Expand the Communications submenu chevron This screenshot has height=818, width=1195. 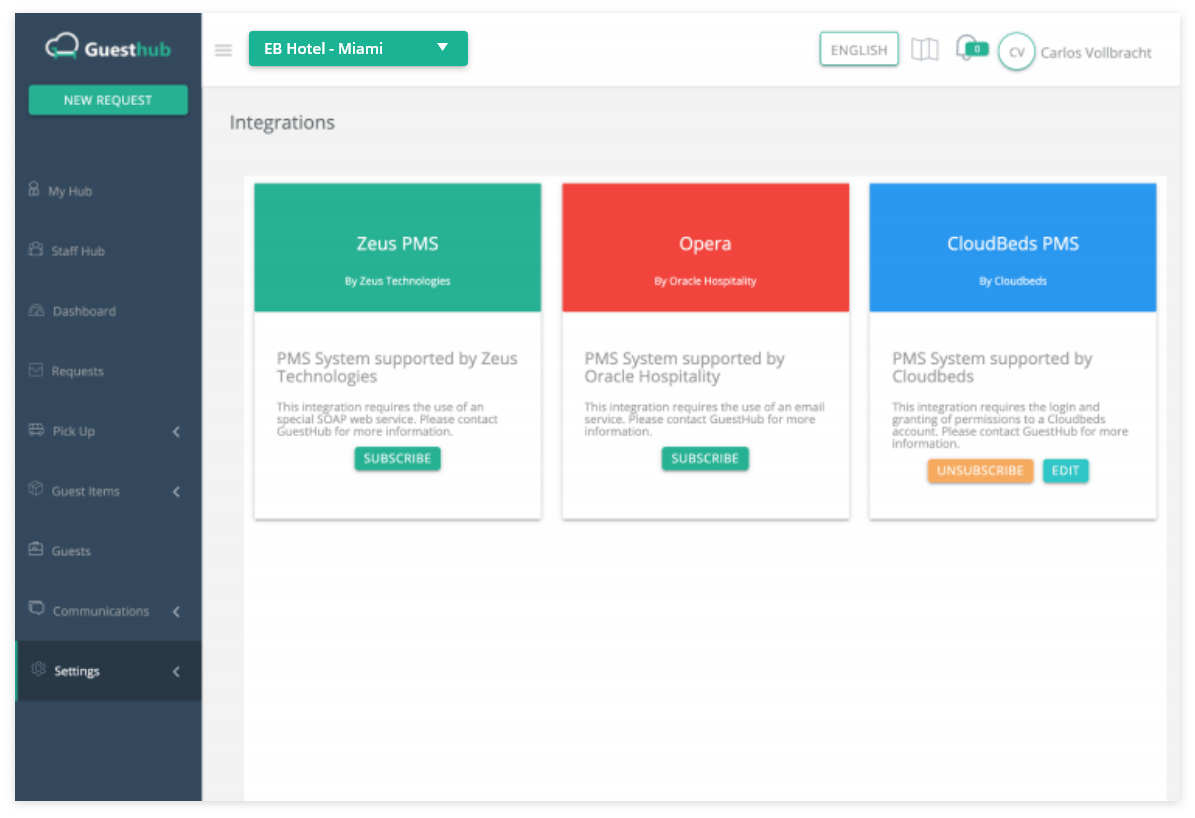pos(176,611)
